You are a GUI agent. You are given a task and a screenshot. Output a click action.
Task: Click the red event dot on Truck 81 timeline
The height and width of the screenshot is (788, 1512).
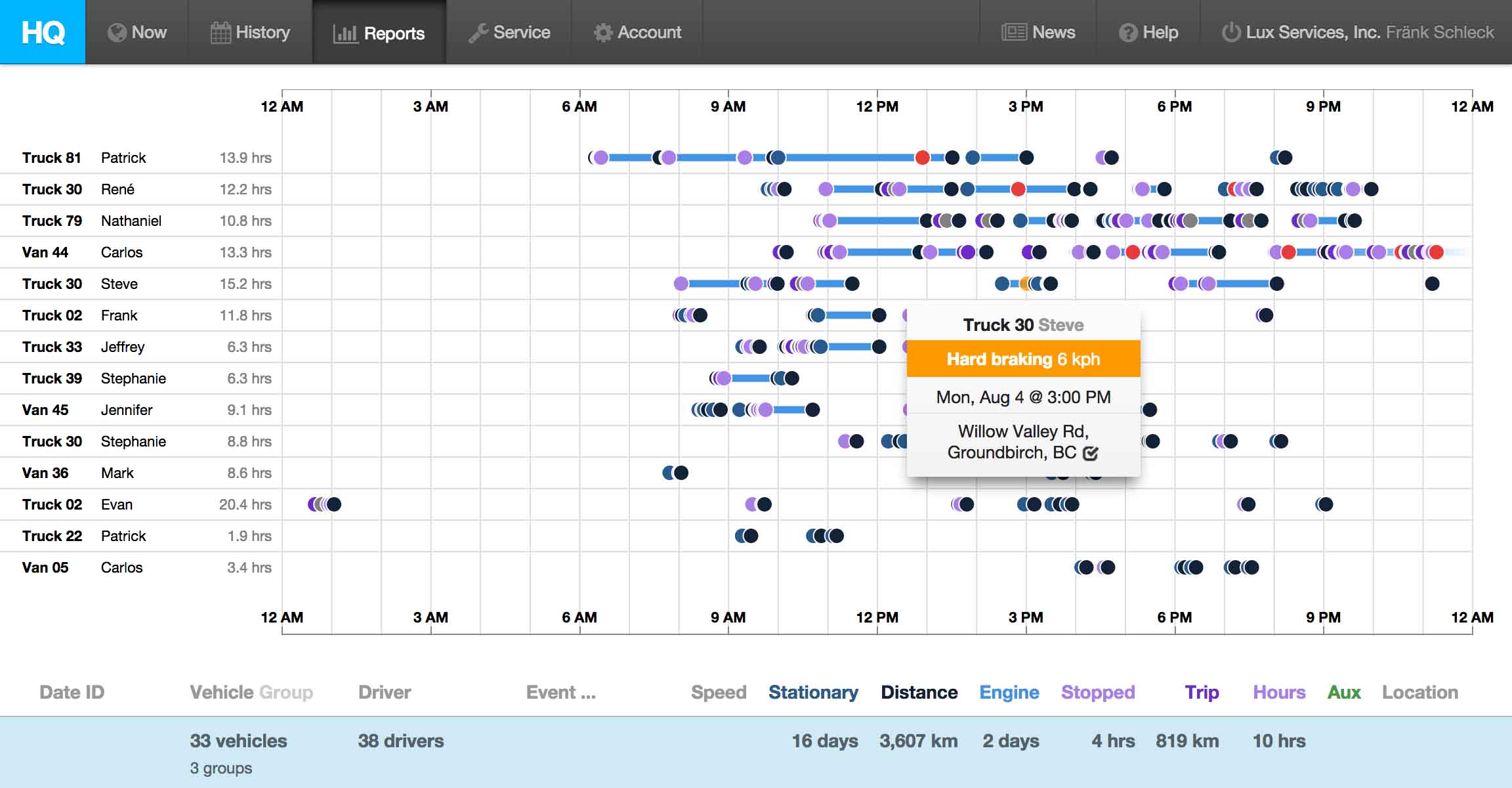point(922,158)
